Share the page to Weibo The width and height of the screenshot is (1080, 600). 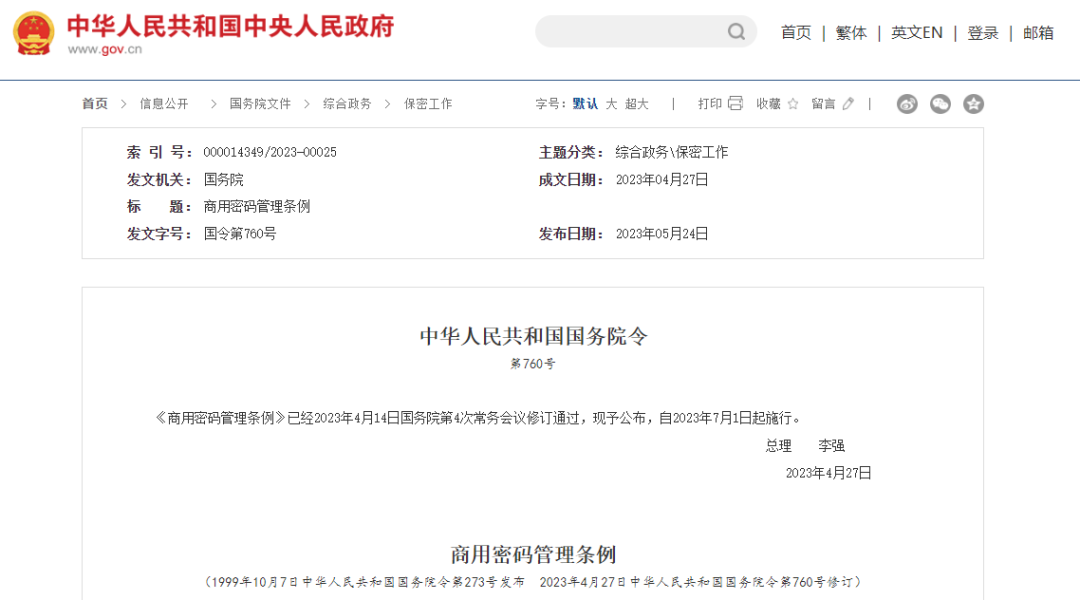907,104
